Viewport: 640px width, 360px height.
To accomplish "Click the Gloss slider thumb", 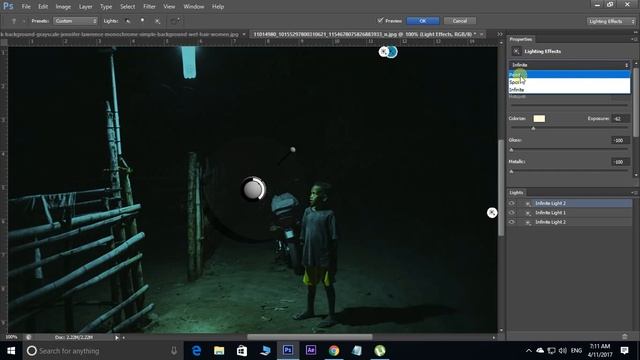I will (x=511, y=150).
